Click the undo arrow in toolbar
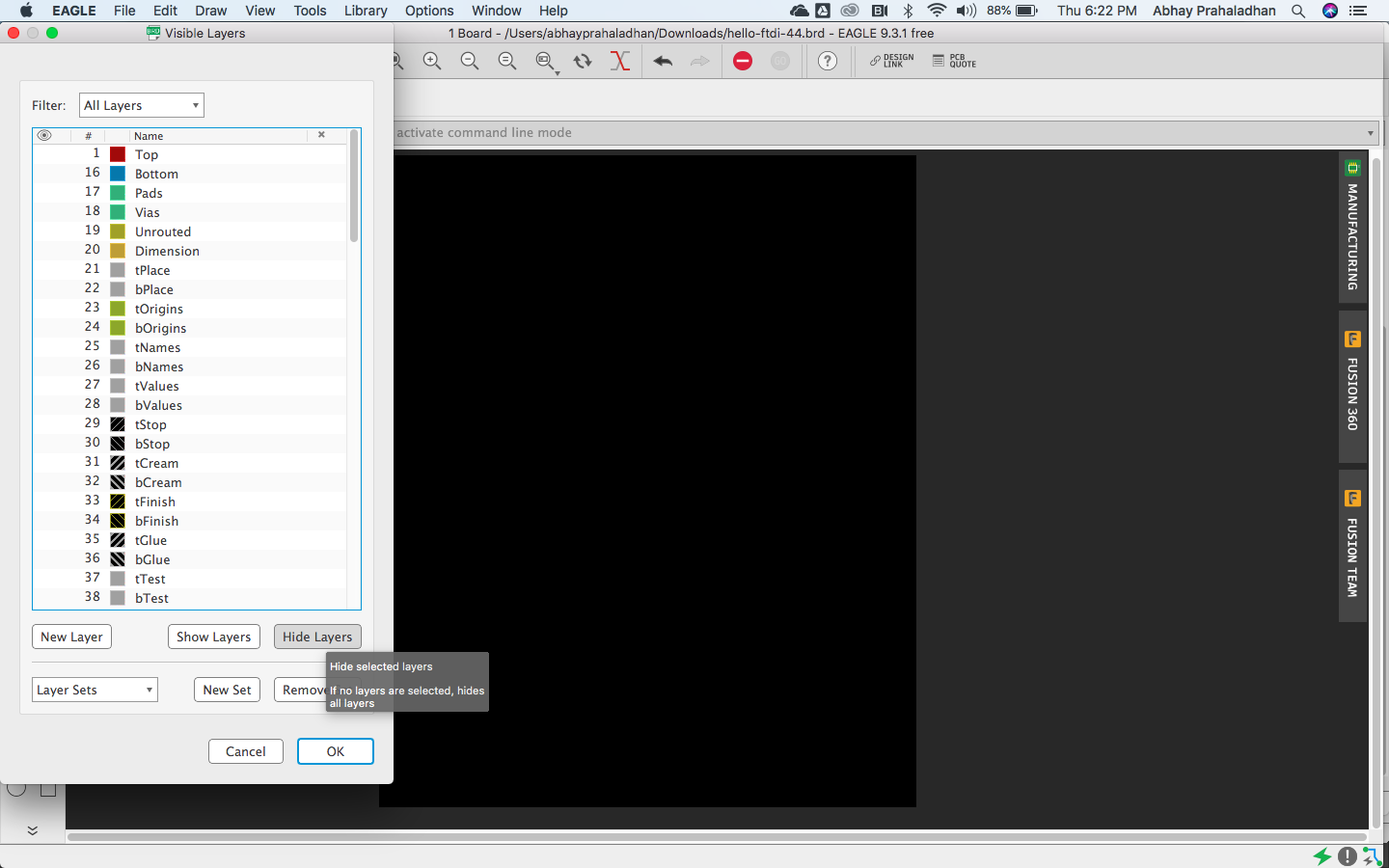1389x868 pixels. pyautogui.click(x=663, y=62)
